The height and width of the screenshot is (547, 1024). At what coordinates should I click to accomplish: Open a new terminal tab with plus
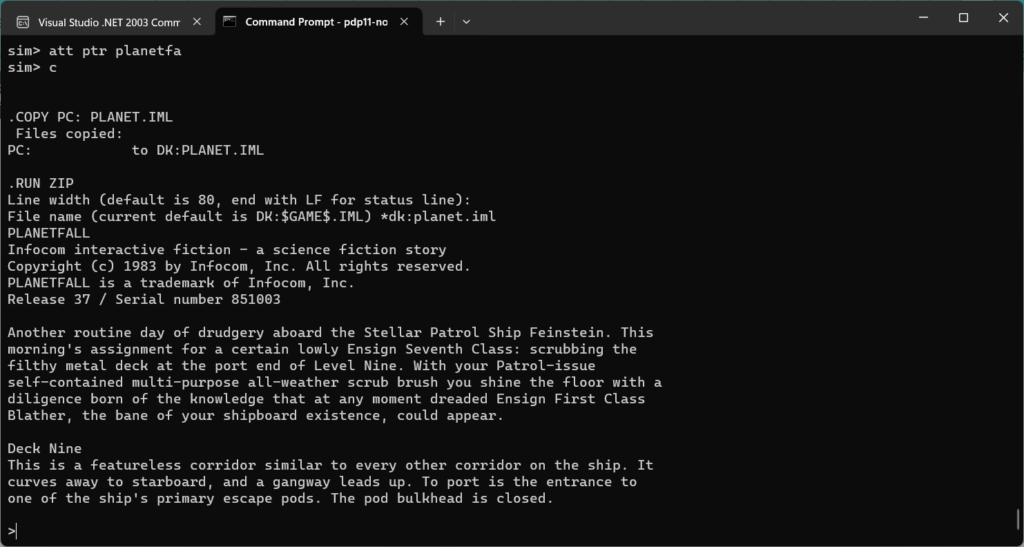click(x=440, y=21)
